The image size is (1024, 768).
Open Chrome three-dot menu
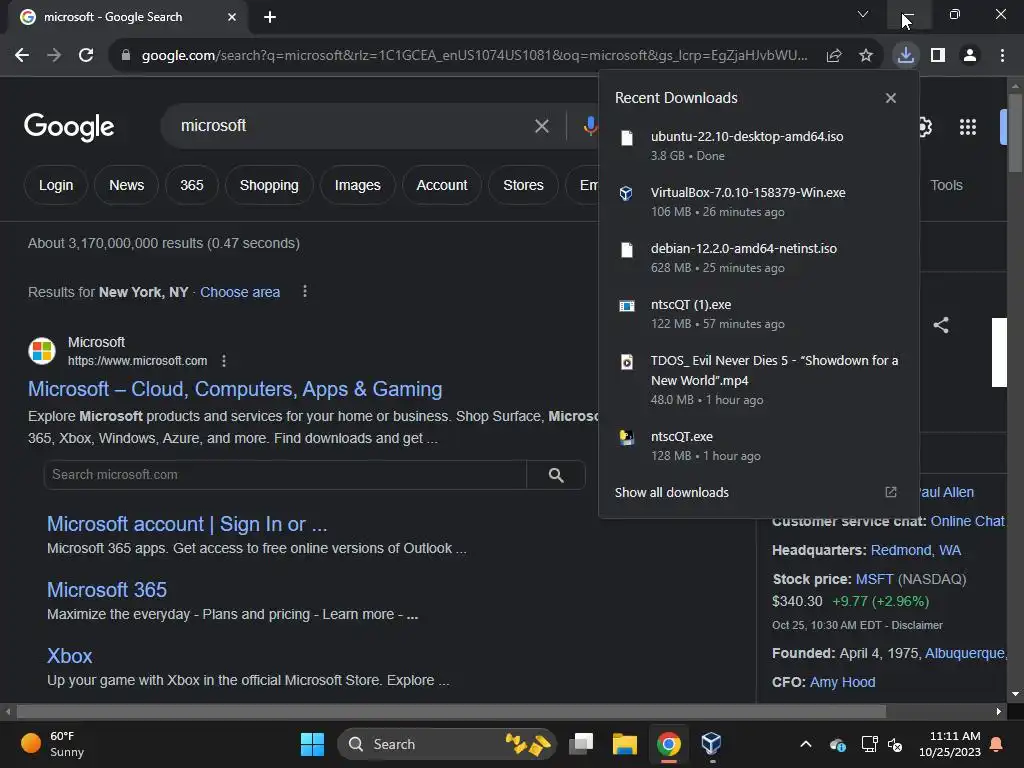coord(1002,56)
